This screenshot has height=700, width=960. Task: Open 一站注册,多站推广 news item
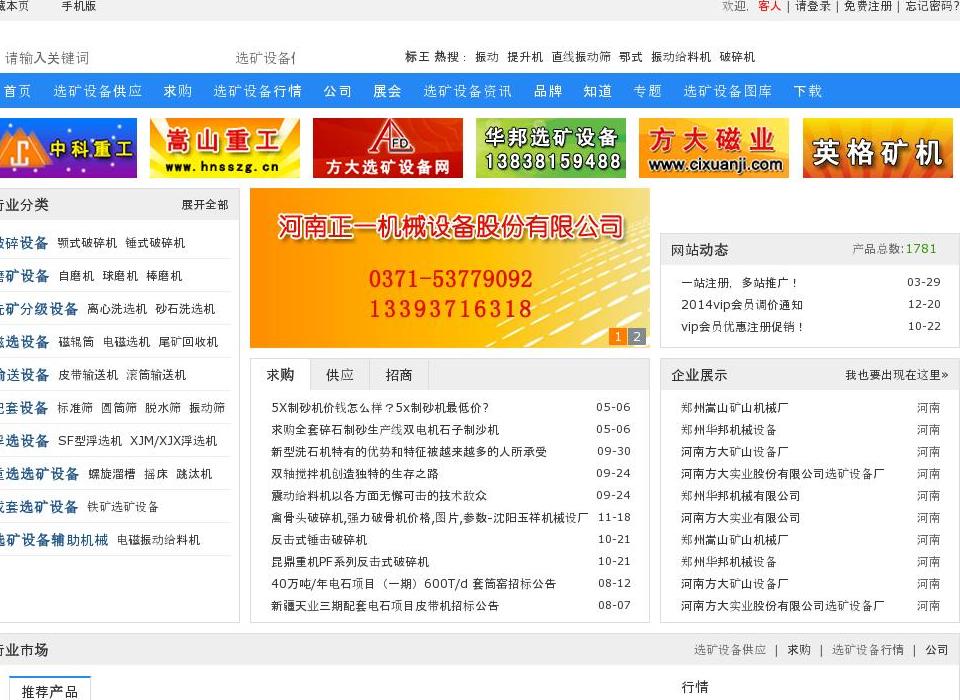pyautogui.click(x=739, y=283)
